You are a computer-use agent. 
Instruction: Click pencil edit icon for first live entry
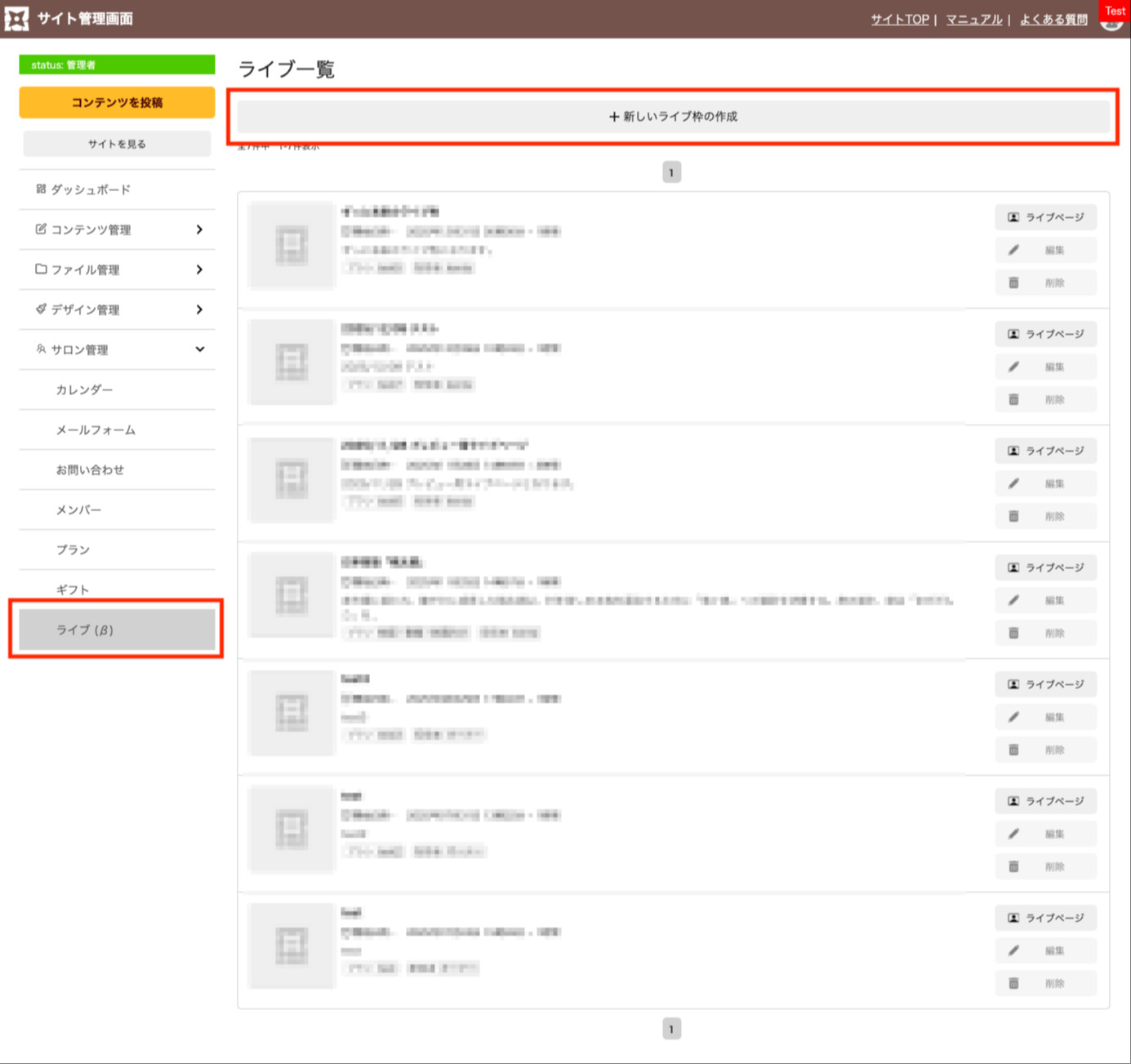pyautogui.click(x=1013, y=250)
